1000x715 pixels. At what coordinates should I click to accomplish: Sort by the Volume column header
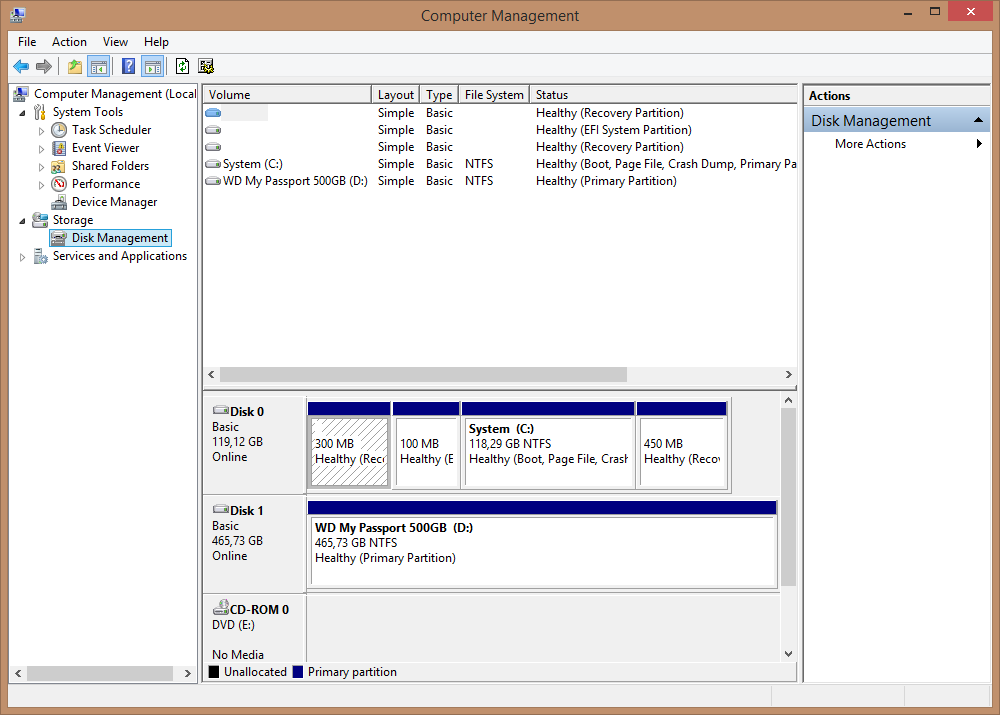click(x=287, y=94)
